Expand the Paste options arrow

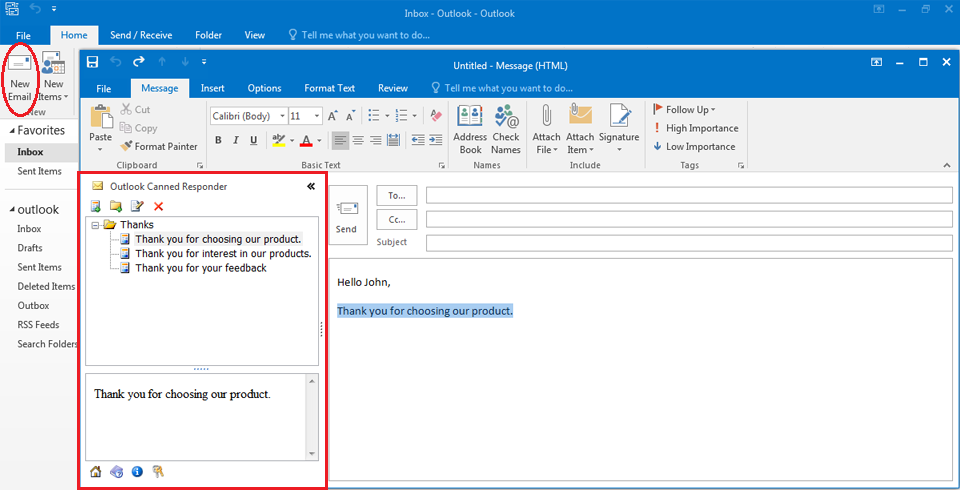tap(101, 148)
